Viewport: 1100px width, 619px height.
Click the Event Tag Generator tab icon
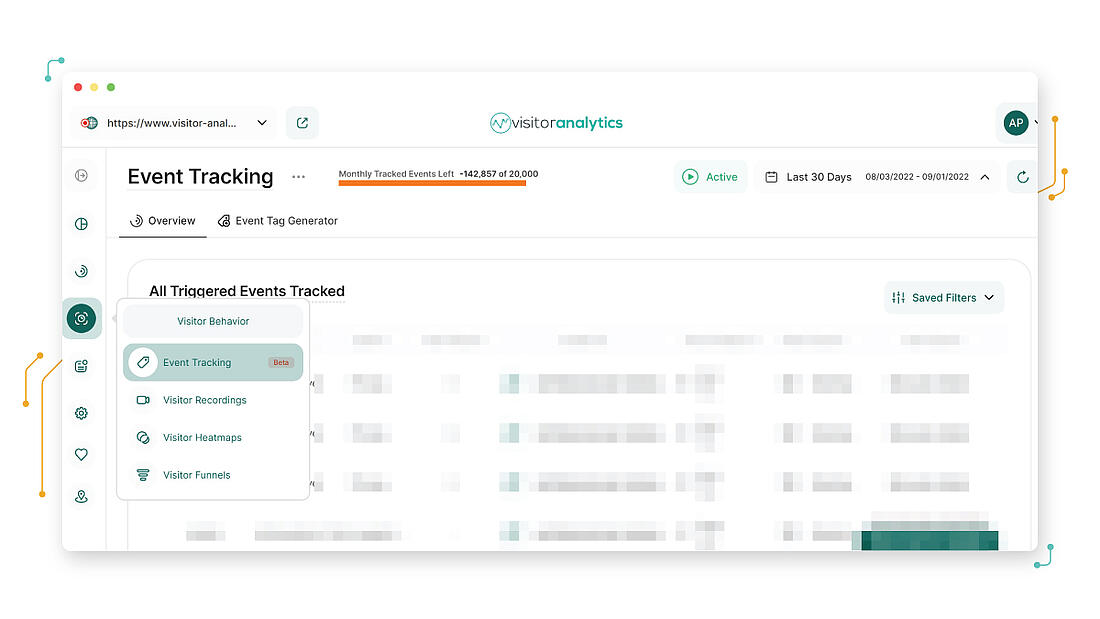[224, 221]
